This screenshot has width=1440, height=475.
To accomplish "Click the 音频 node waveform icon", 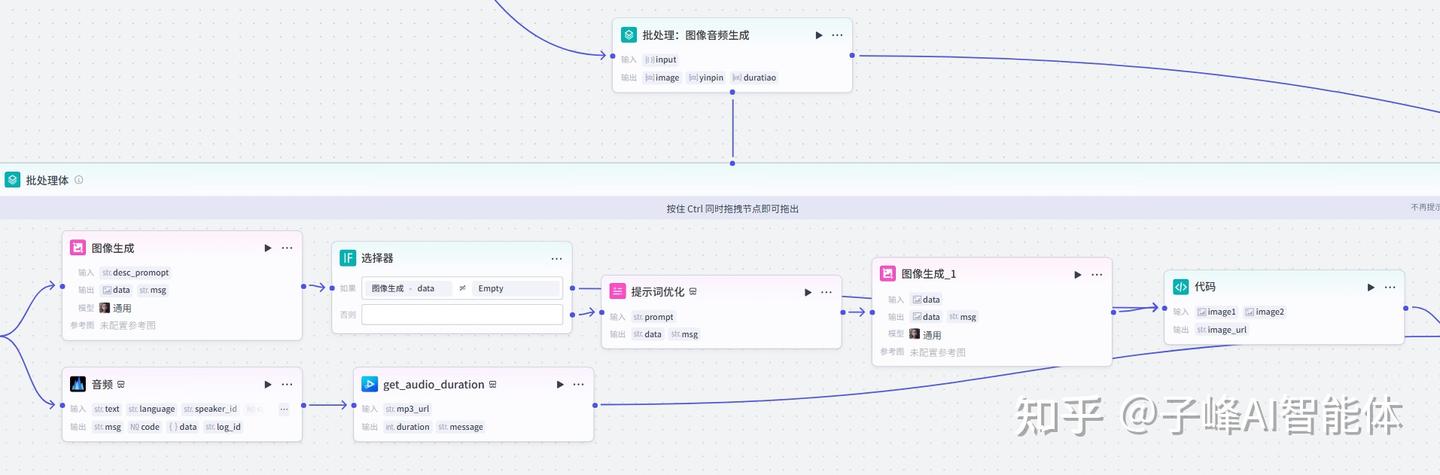I will (x=78, y=384).
